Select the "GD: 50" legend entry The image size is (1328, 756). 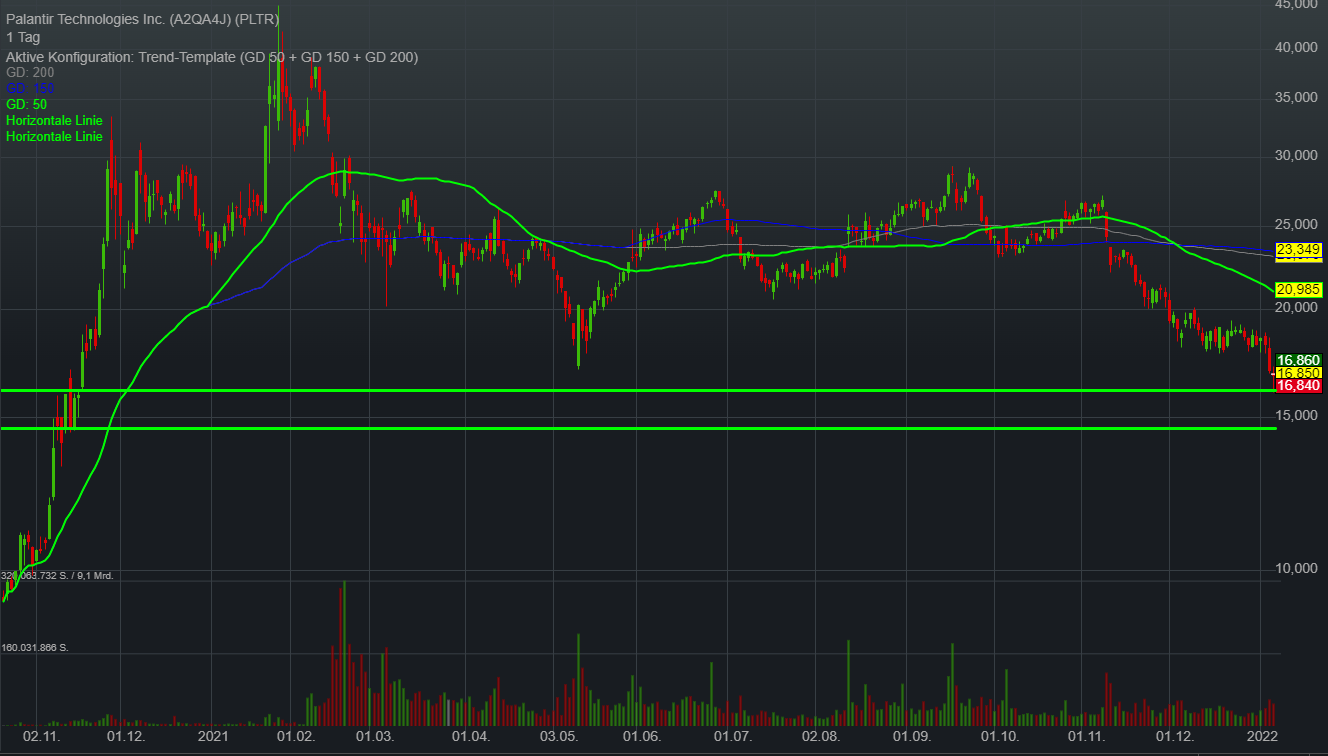coord(26,105)
